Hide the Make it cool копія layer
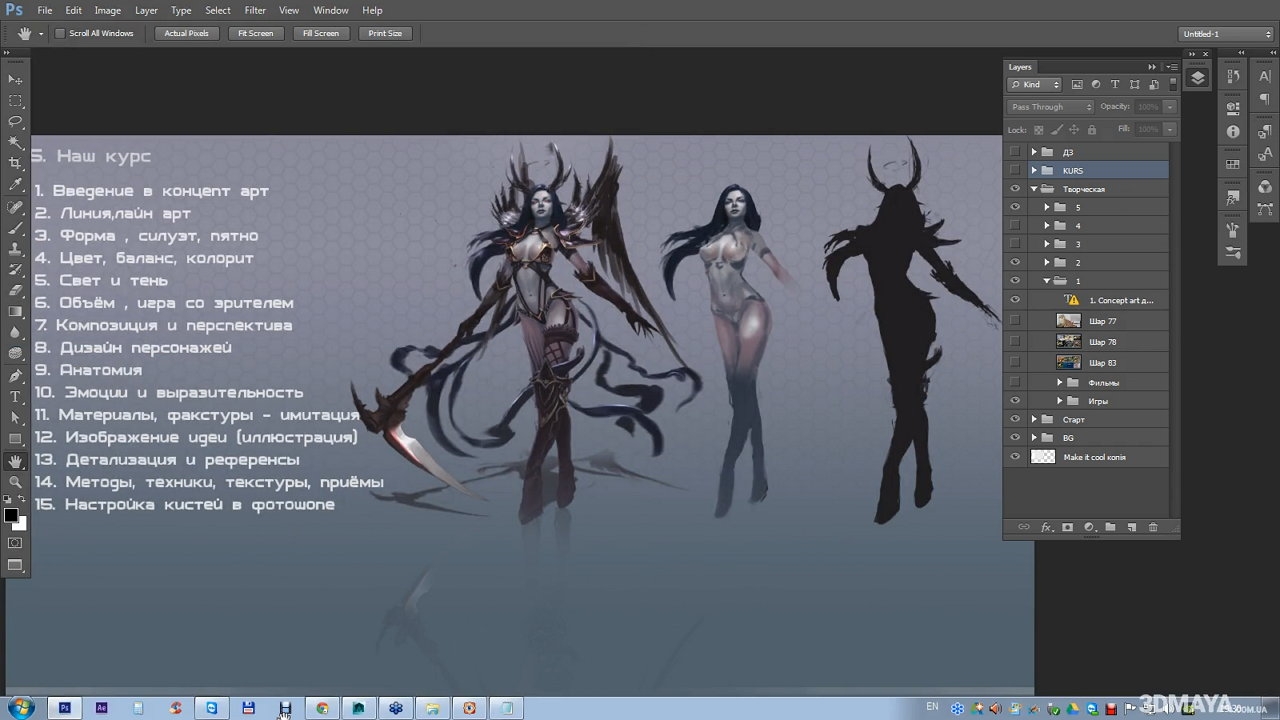The width and height of the screenshot is (1280, 720). [1015, 457]
